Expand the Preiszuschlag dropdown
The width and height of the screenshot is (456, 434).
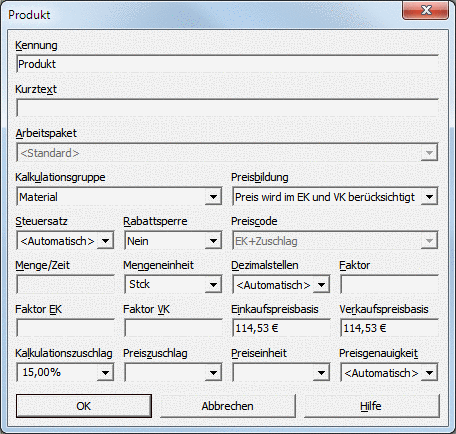point(173,372)
